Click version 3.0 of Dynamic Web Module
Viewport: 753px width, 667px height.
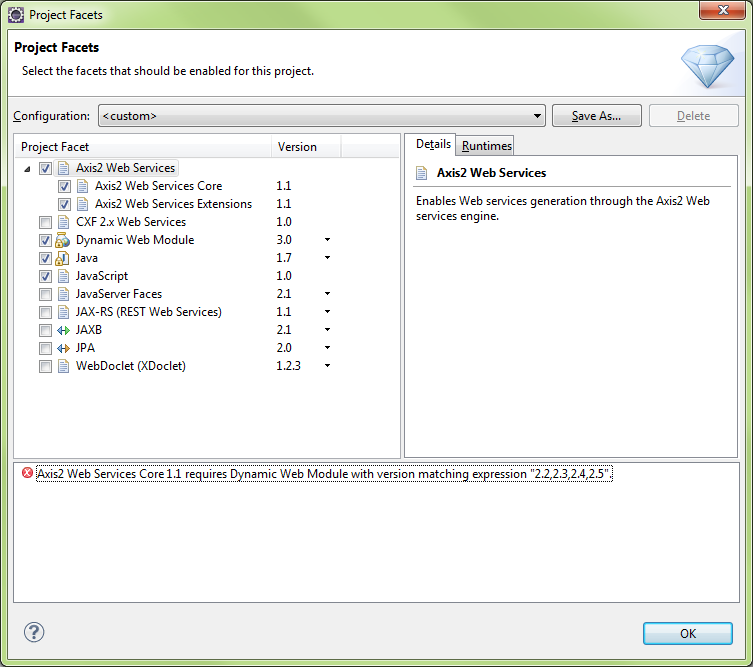pyautogui.click(x=284, y=240)
